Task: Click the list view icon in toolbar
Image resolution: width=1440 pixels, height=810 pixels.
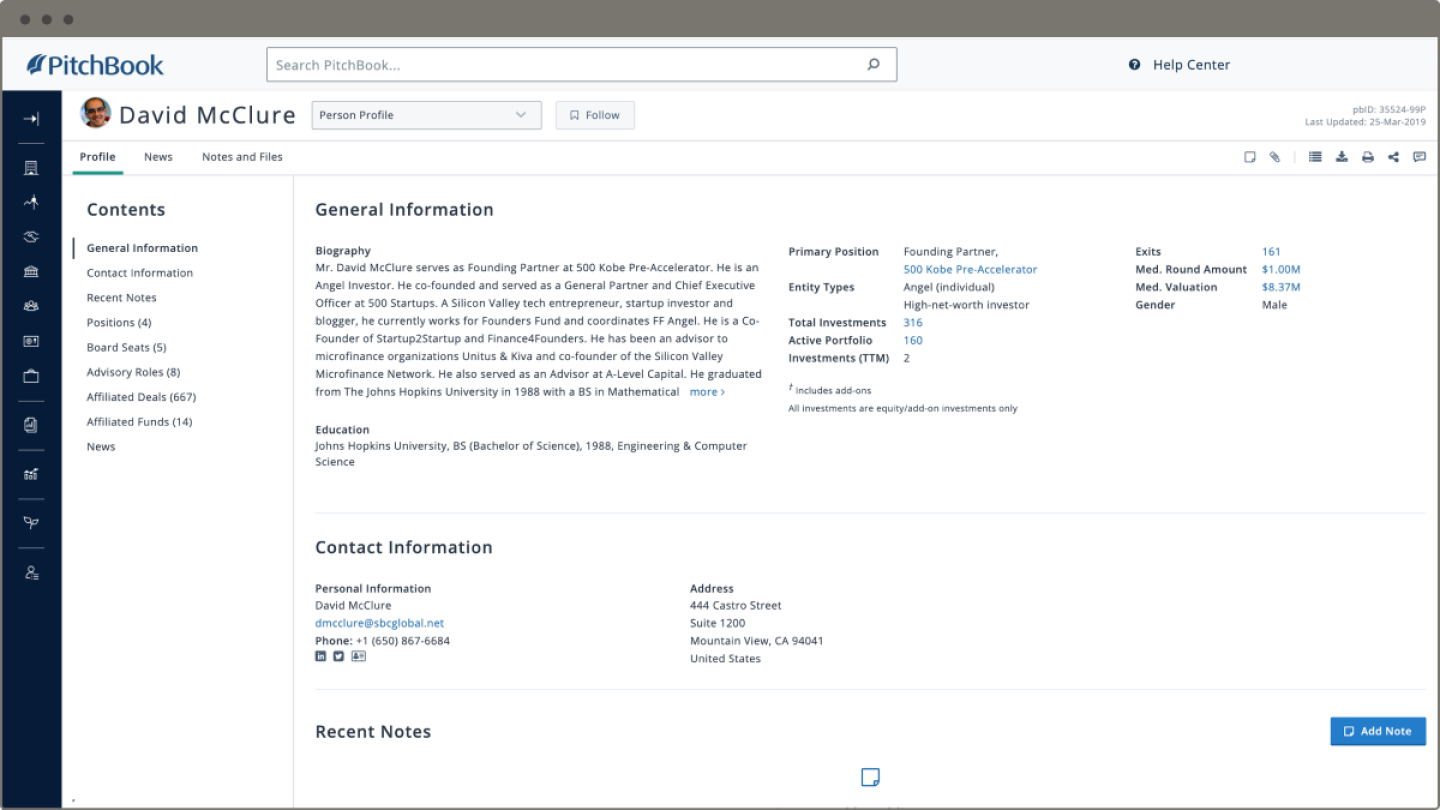Action: 1315,157
